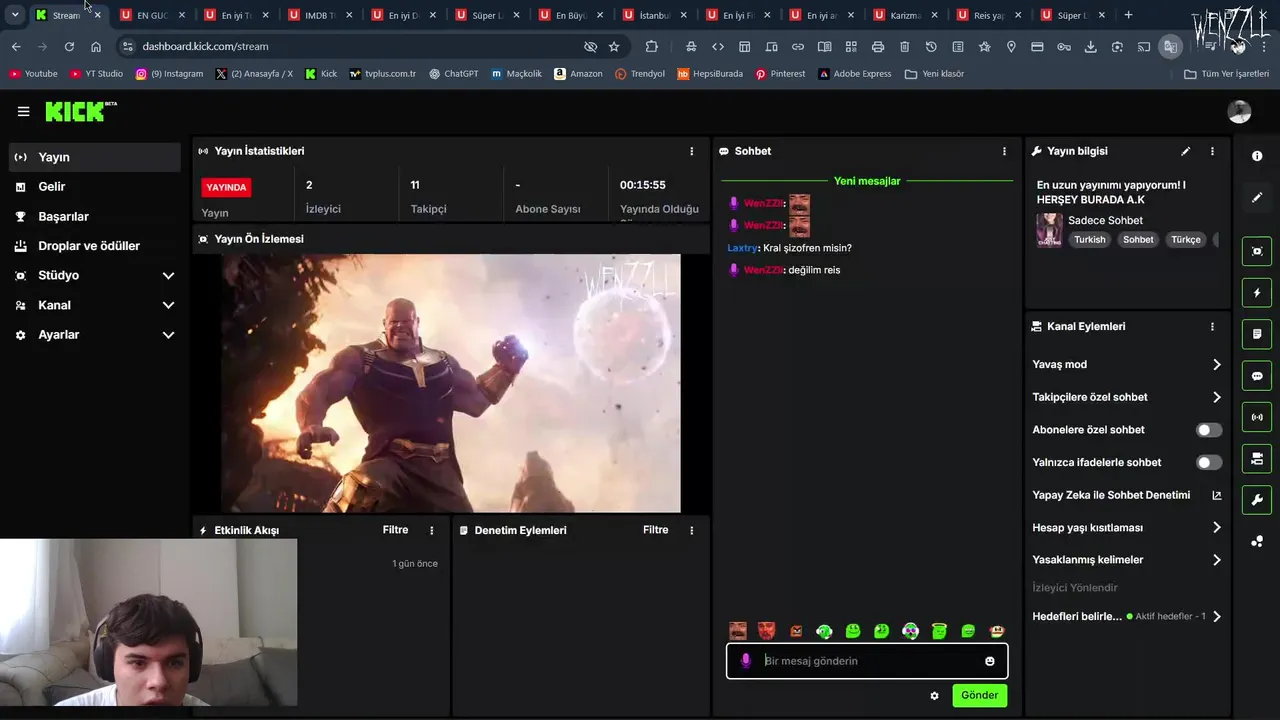Open chat settings gear beside Gönder

934,696
